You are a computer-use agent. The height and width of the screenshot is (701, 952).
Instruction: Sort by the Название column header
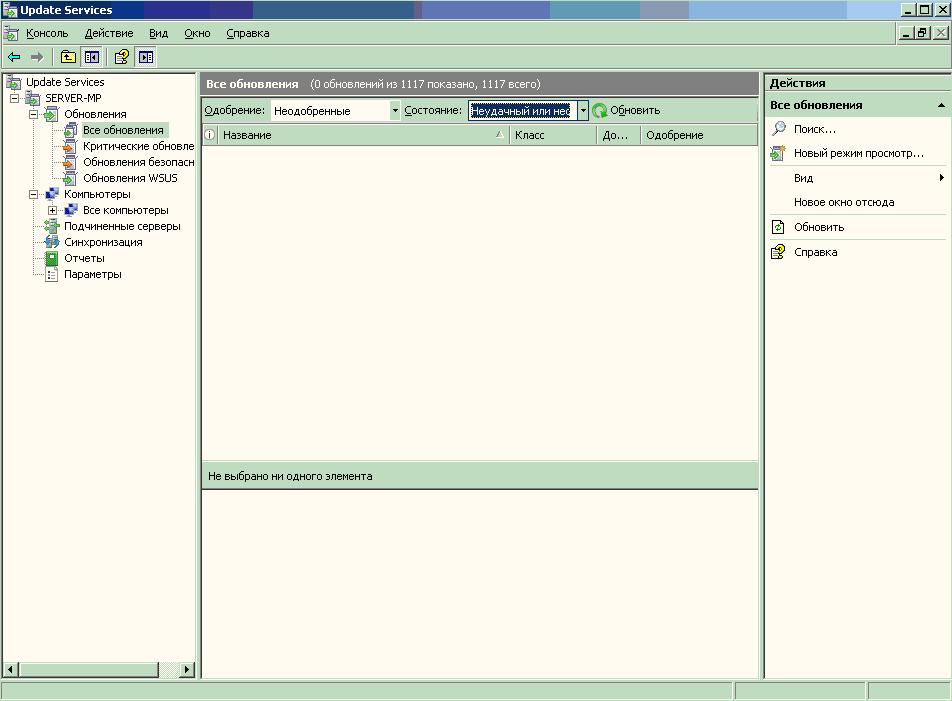pos(363,135)
